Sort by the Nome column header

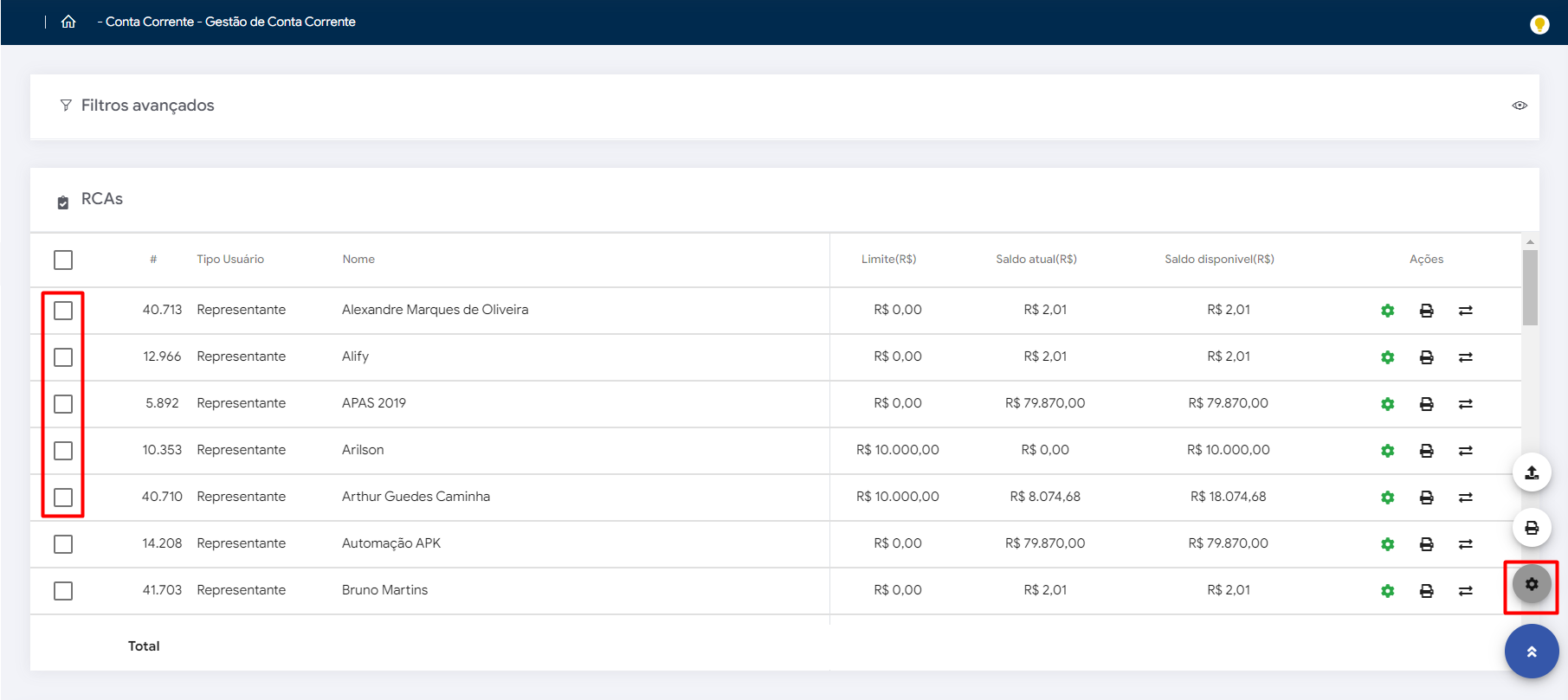358,260
